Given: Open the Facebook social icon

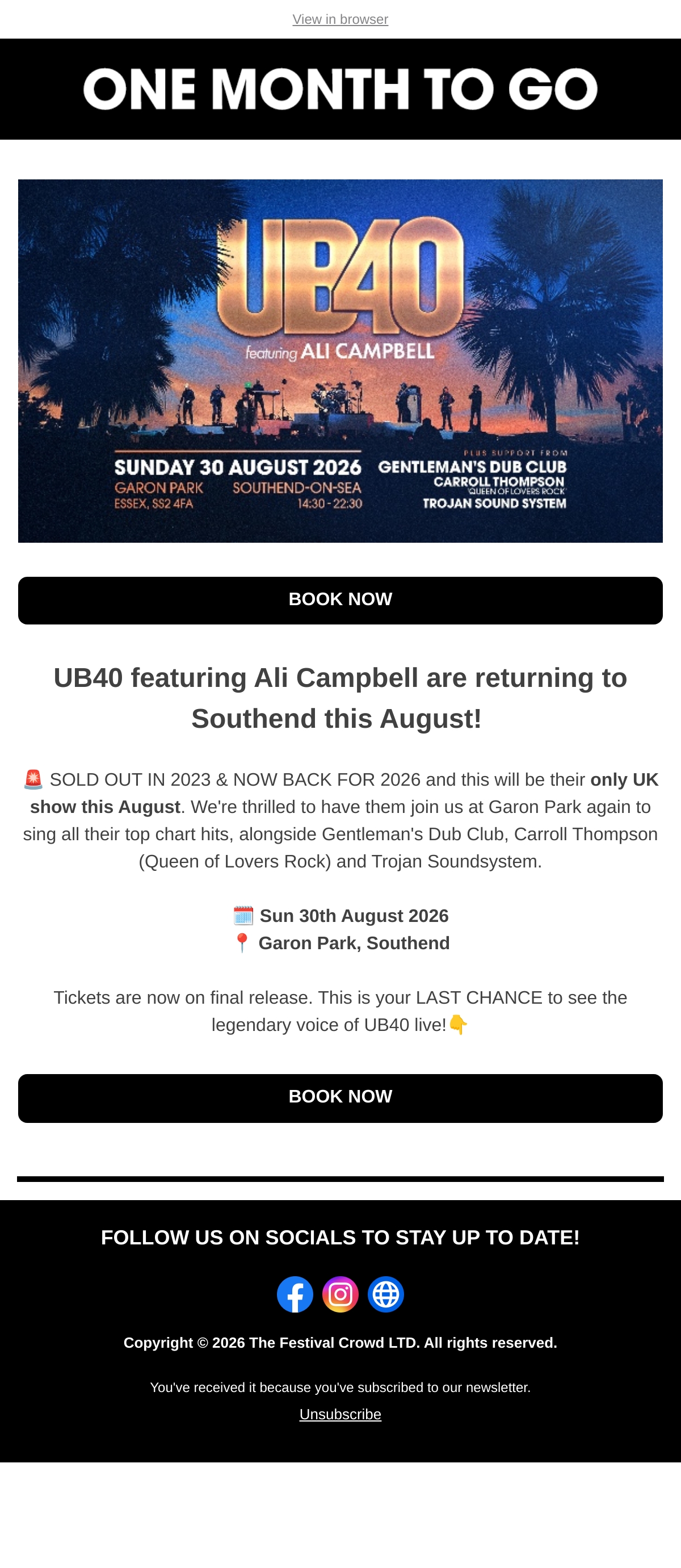Looking at the screenshot, I should pos(295,1294).
